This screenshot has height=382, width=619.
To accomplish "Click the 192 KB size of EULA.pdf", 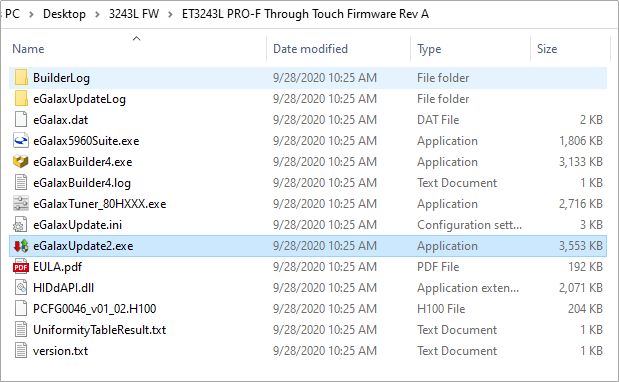I will (x=585, y=267).
